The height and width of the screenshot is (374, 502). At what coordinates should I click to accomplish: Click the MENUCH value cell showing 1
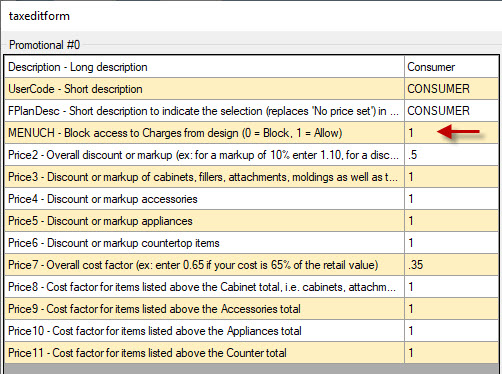click(451, 133)
